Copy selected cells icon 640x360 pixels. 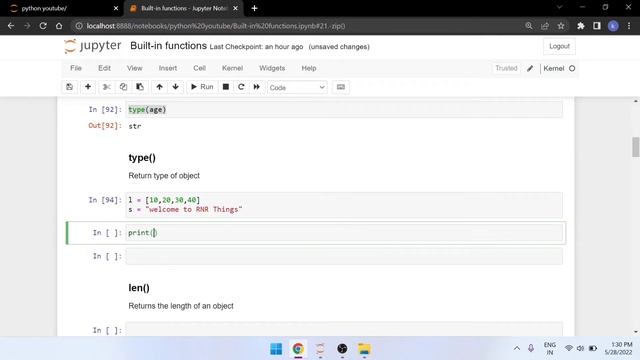[x=123, y=87]
